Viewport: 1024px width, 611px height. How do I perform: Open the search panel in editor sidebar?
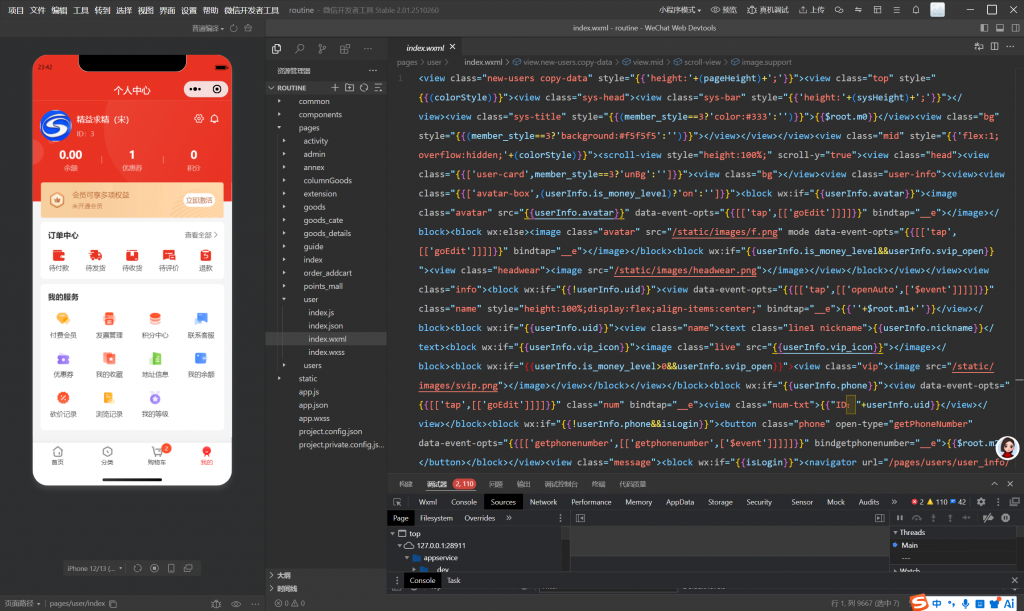(299, 48)
